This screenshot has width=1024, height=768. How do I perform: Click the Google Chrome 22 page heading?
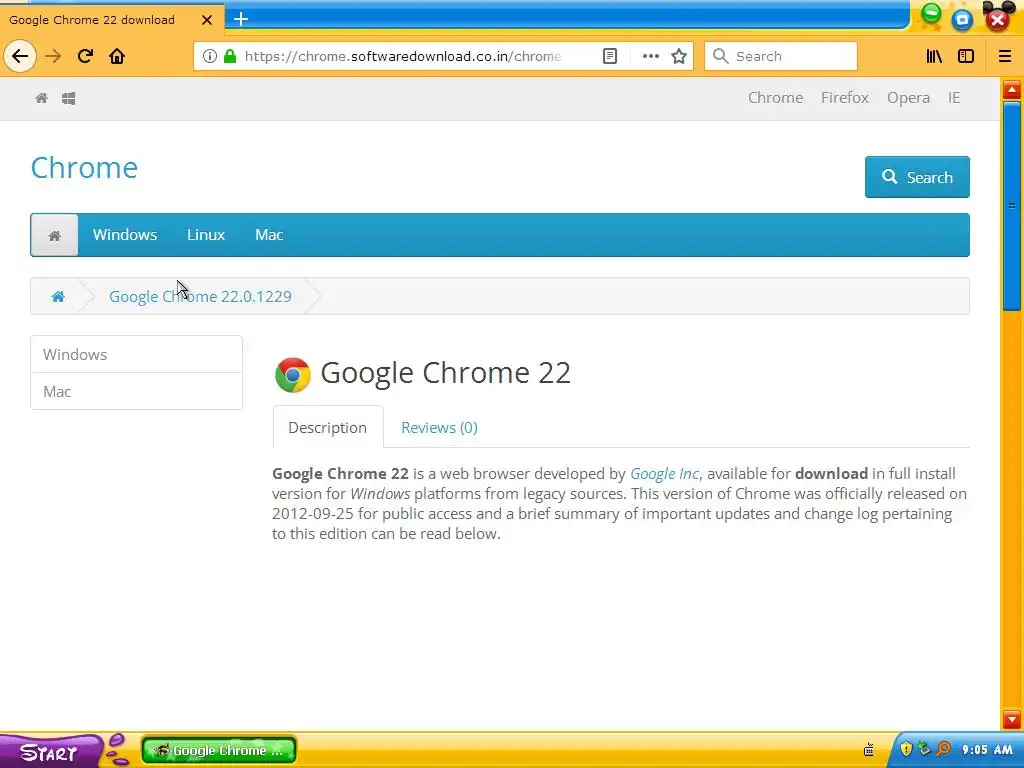pyautogui.click(x=445, y=373)
